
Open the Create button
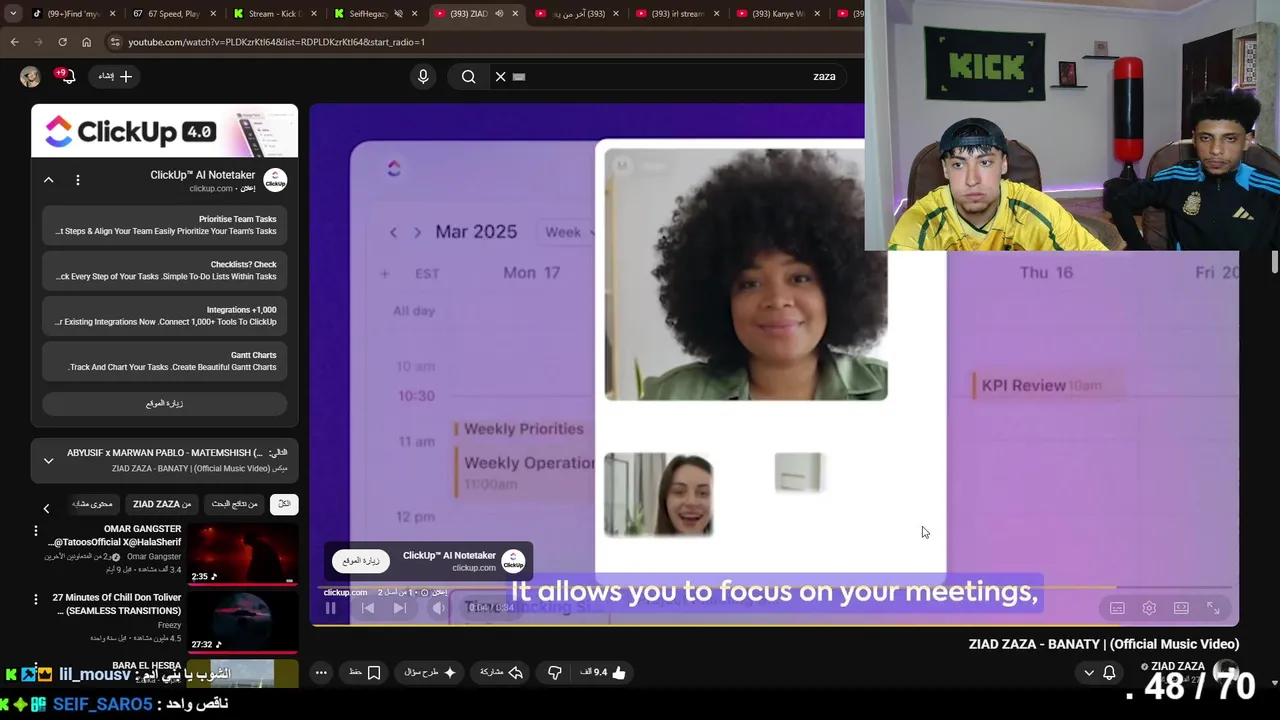pos(115,76)
